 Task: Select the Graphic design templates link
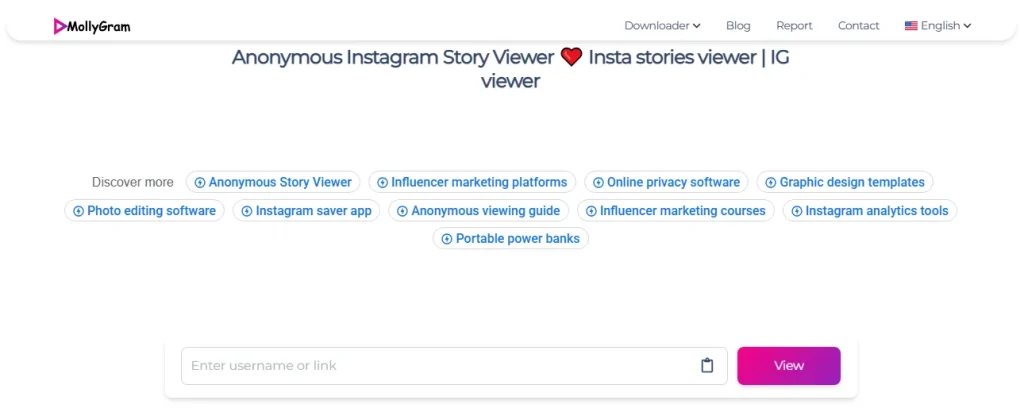pyautogui.click(x=852, y=182)
